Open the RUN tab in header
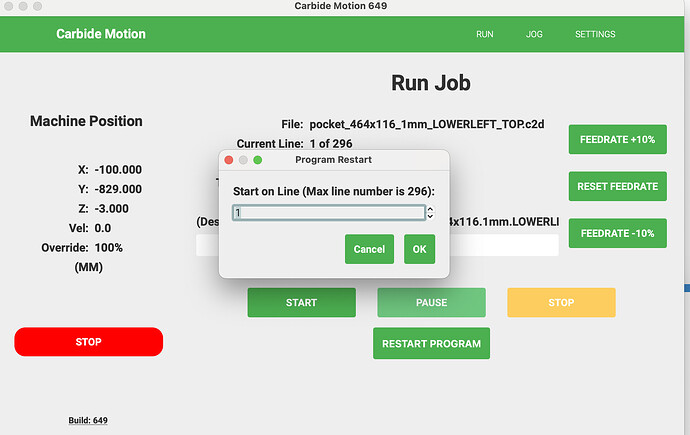690x435 pixels. [485, 34]
